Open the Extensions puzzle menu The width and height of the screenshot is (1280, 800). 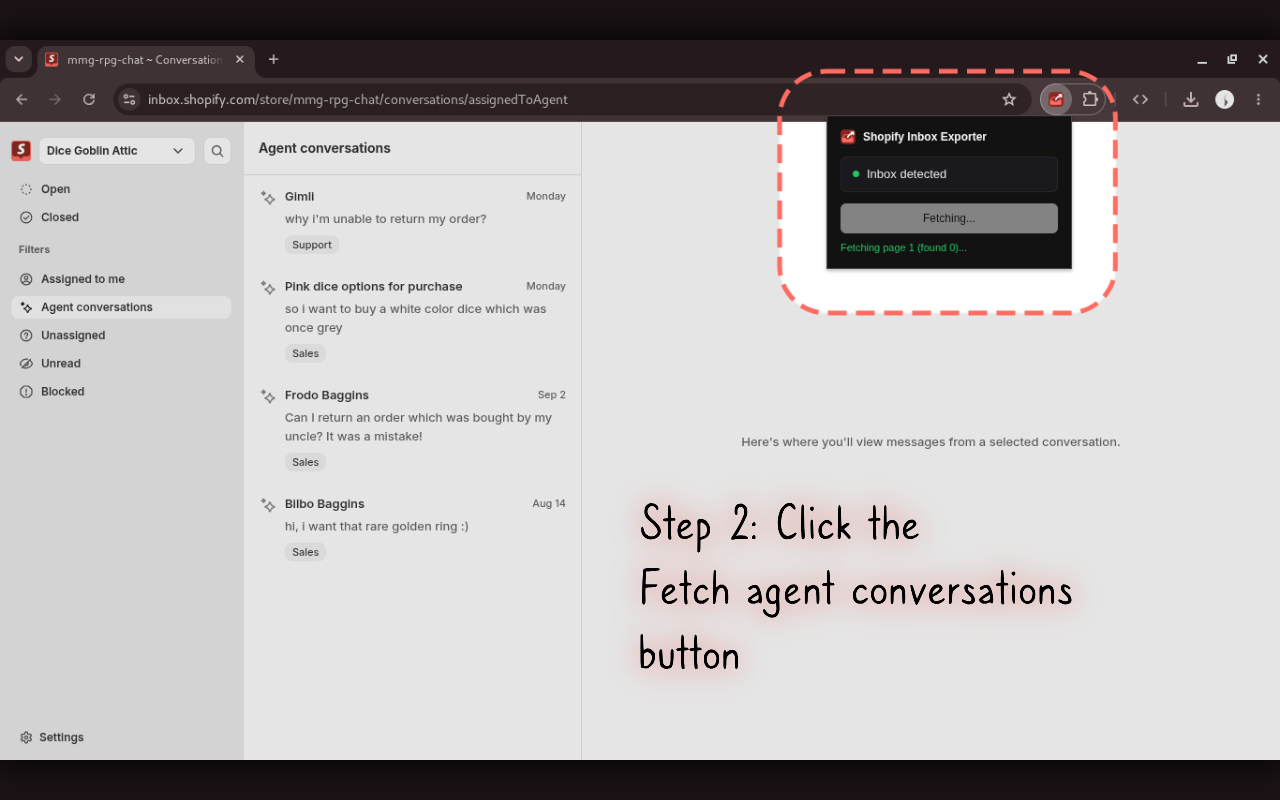[1090, 99]
